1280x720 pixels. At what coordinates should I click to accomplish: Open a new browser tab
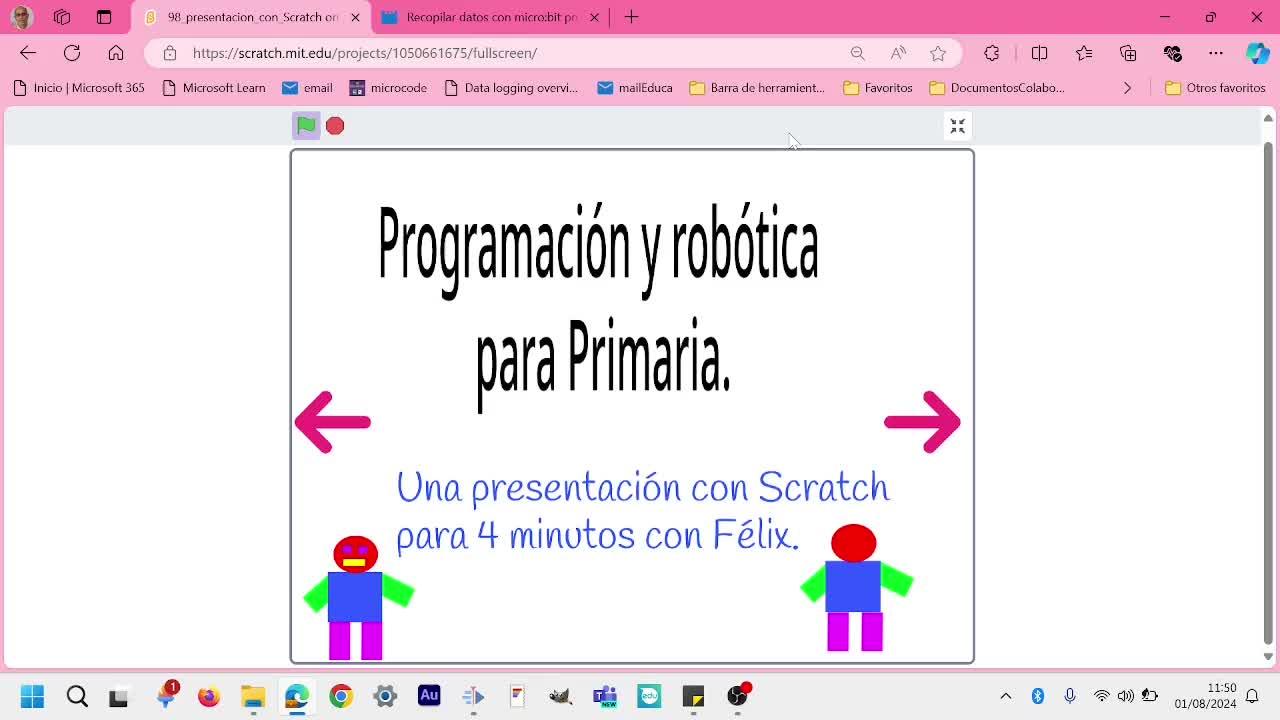(x=631, y=17)
